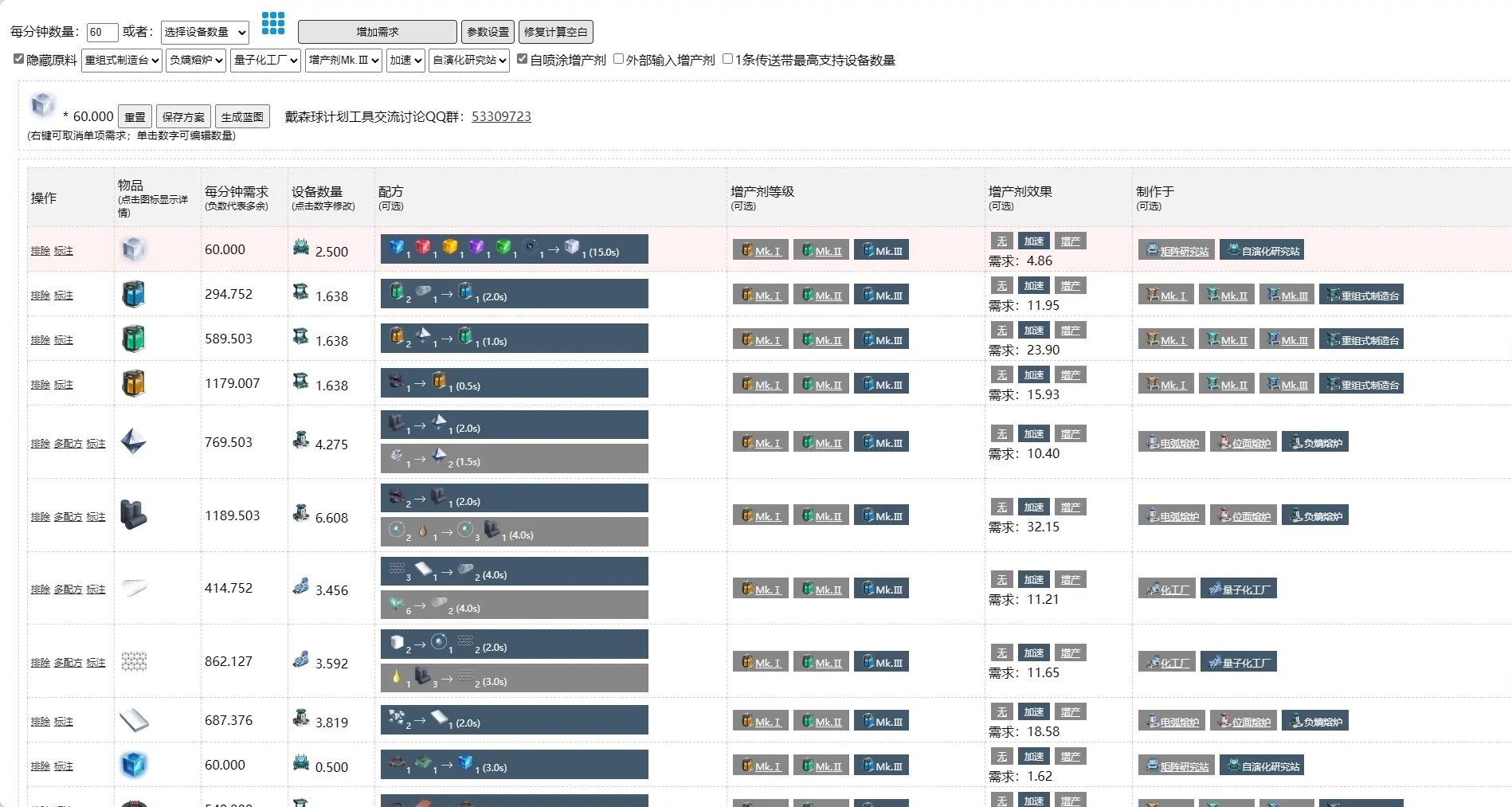Image resolution: width=1512 pixels, height=807 pixels.
Task: Select 电弧熔炉 facility for the 687.376 row
Action: pos(1170,720)
